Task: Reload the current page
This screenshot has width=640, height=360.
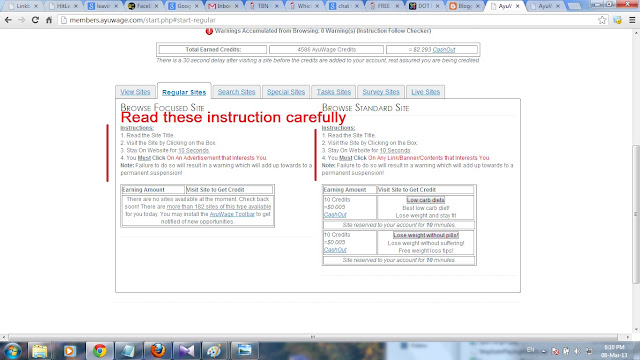Action: coord(36,20)
